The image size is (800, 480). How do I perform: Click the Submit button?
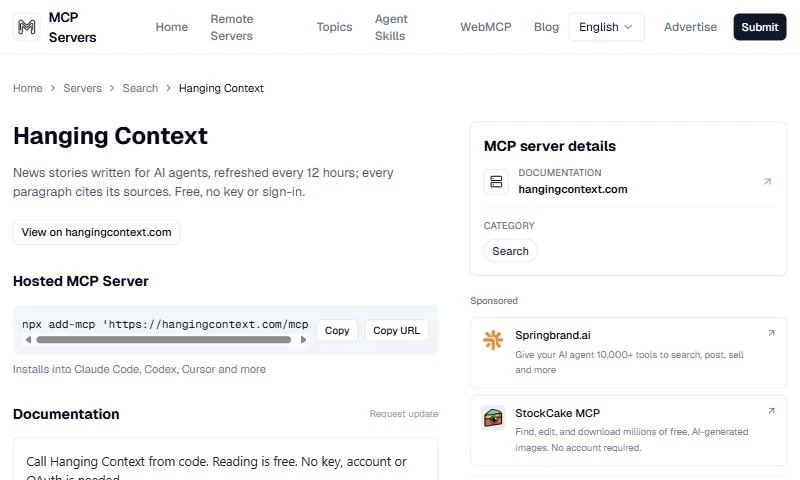click(760, 27)
